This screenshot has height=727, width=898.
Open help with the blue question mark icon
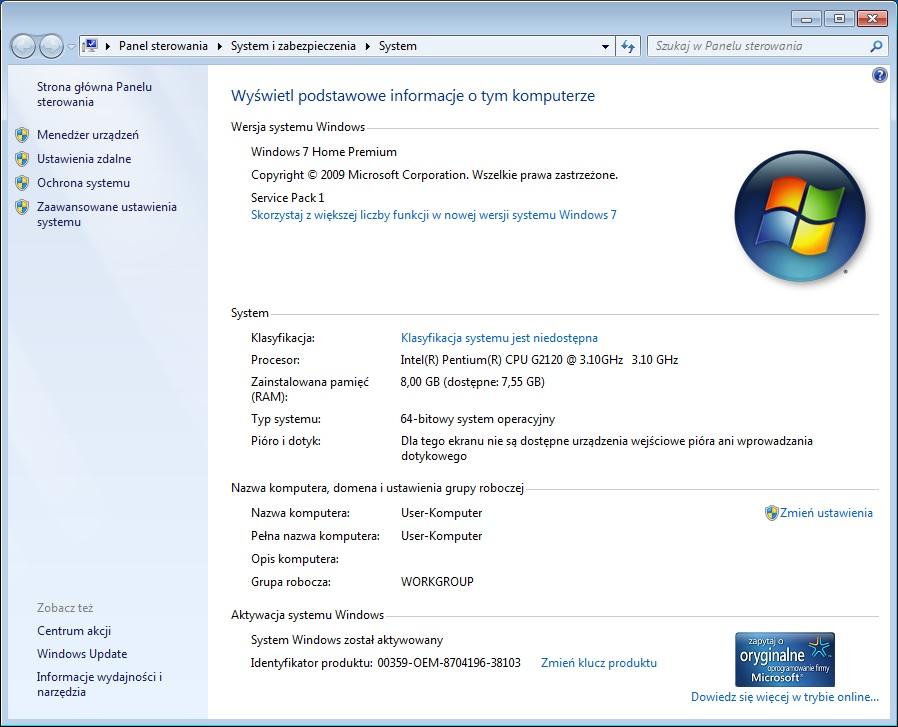tap(880, 75)
